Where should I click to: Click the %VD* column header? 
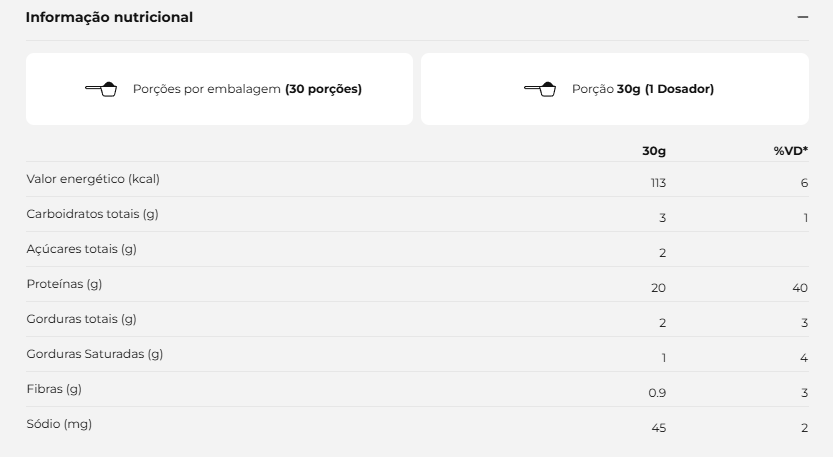pyautogui.click(x=791, y=151)
